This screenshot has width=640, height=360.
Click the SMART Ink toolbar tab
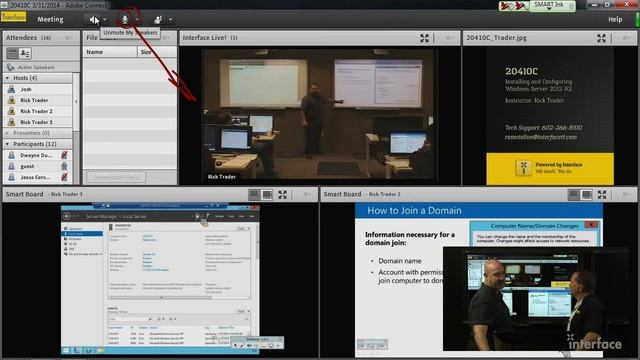pyautogui.click(x=553, y=5)
